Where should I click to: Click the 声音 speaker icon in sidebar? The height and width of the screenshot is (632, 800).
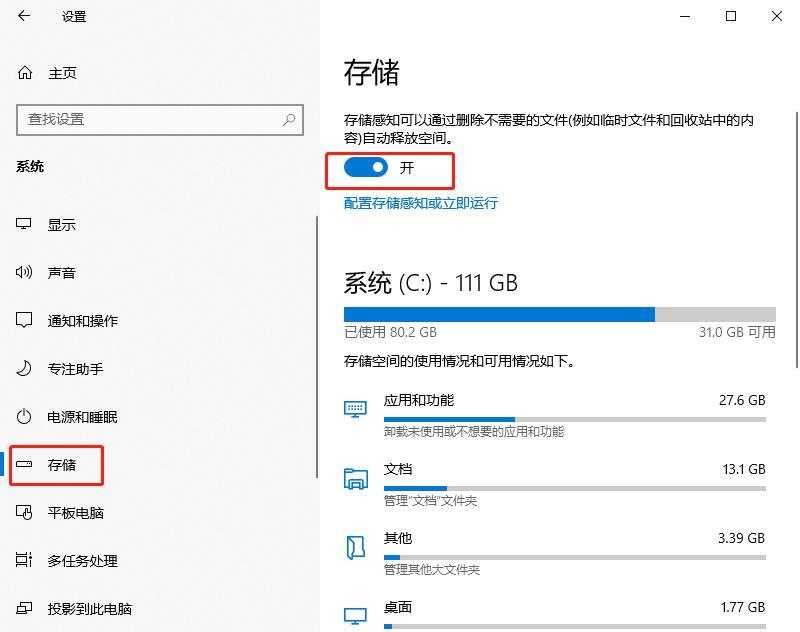coord(24,272)
